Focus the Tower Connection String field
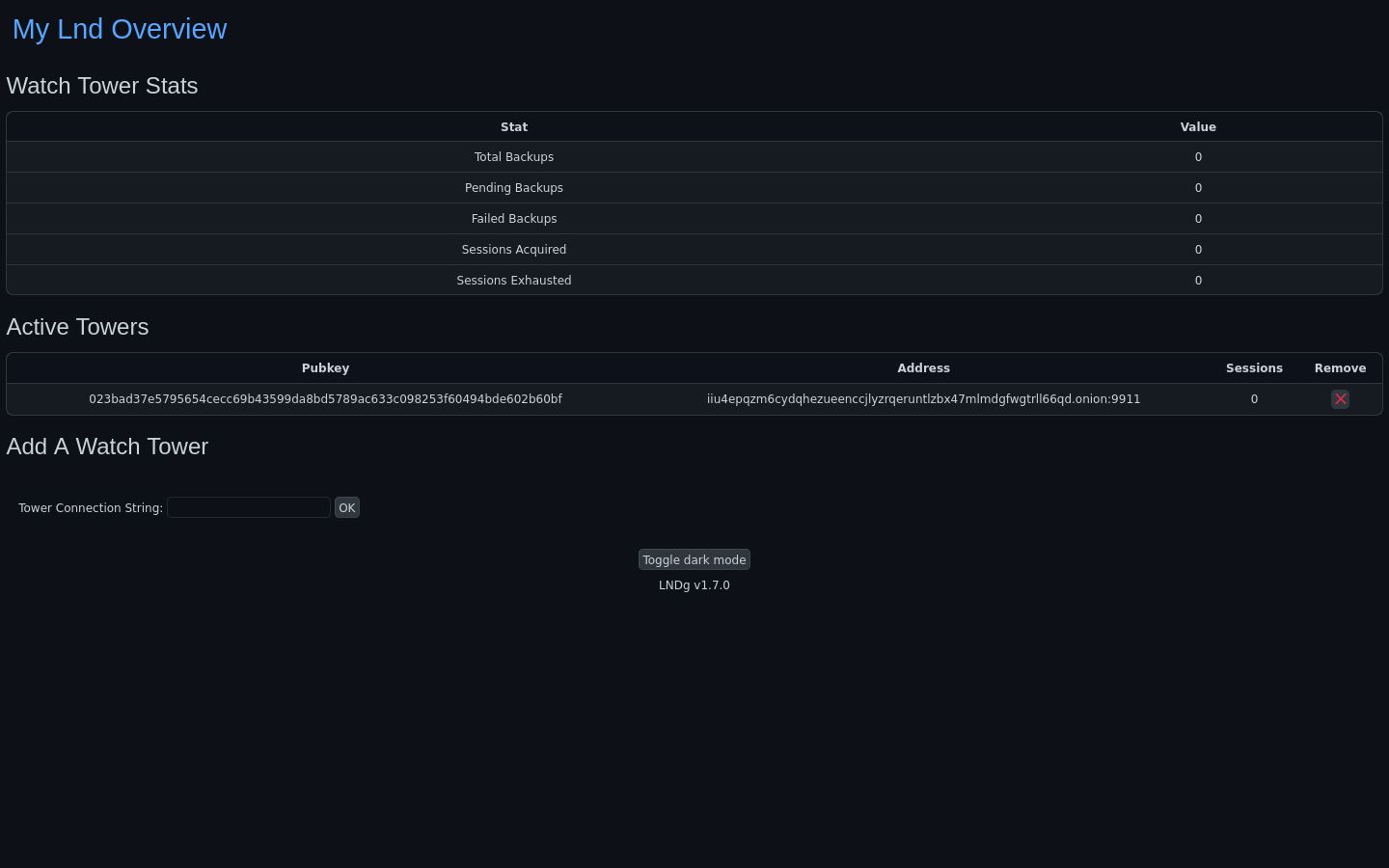This screenshot has width=1389, height=868. tap(249, 507)
